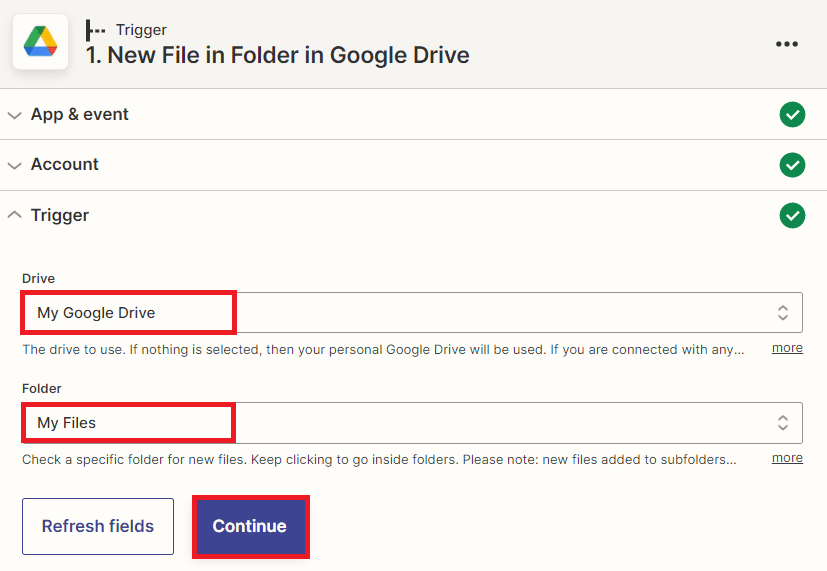This screenshot has height=571, width=827.
Task: Click the trigger step icon above the title
Action: [x=96, y=30]
